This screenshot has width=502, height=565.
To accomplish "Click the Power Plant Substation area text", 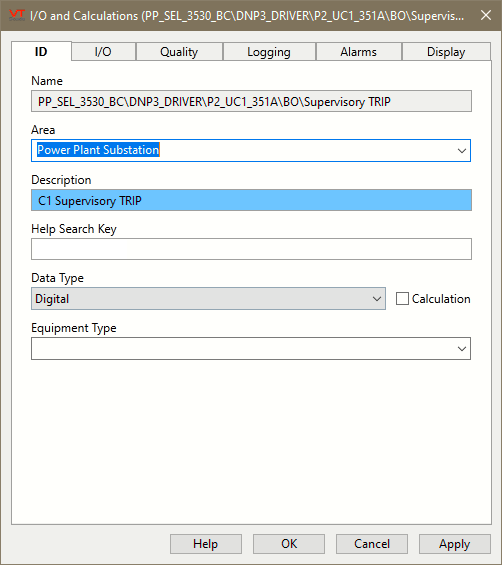I will click(98, 150).
